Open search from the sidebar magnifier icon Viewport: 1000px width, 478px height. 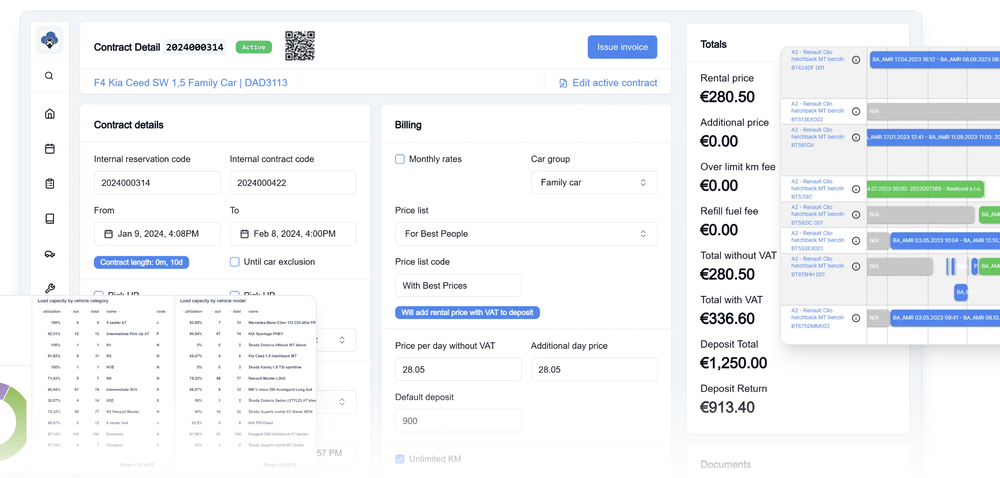point(50,76)
